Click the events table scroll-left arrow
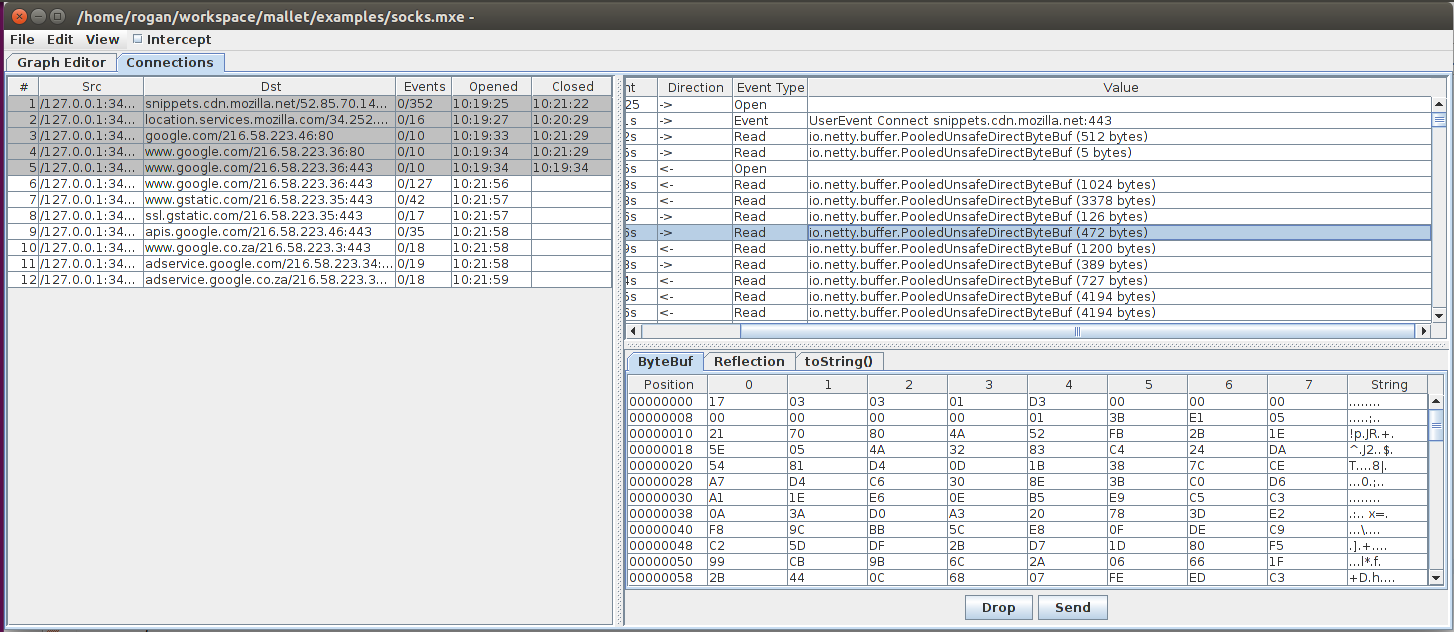The width and height of the screenshot is (1454, 632). pyautogui.click(x=632, y=331)
